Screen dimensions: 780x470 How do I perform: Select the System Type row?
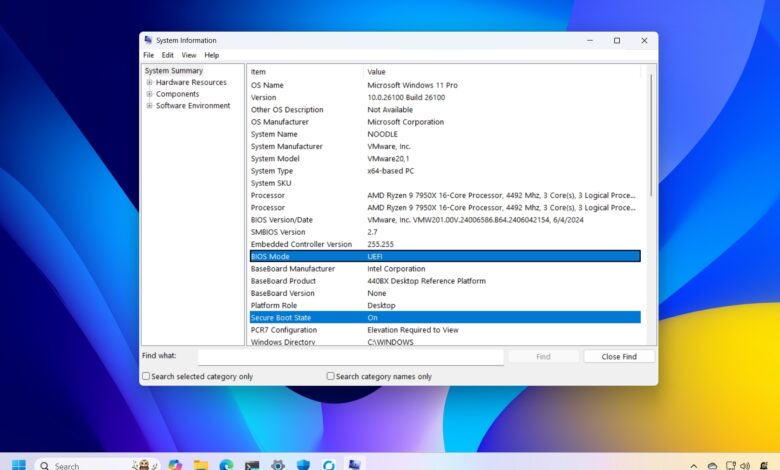445,171
